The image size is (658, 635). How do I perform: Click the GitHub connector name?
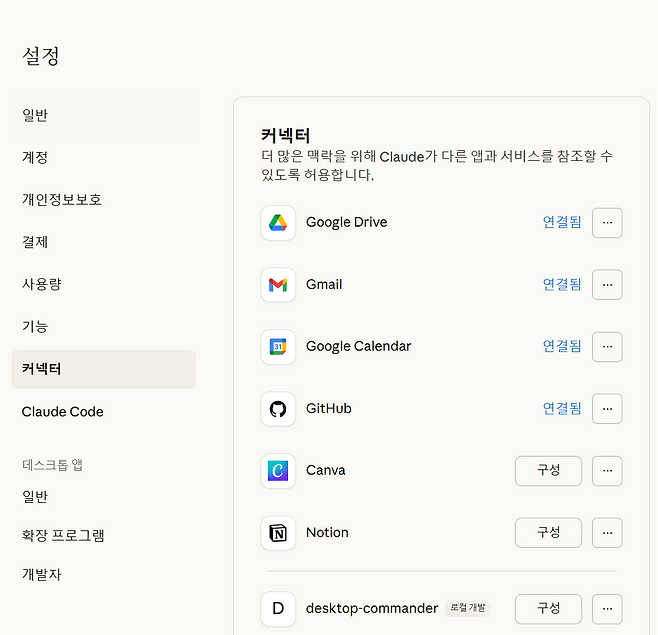(329, 408)
